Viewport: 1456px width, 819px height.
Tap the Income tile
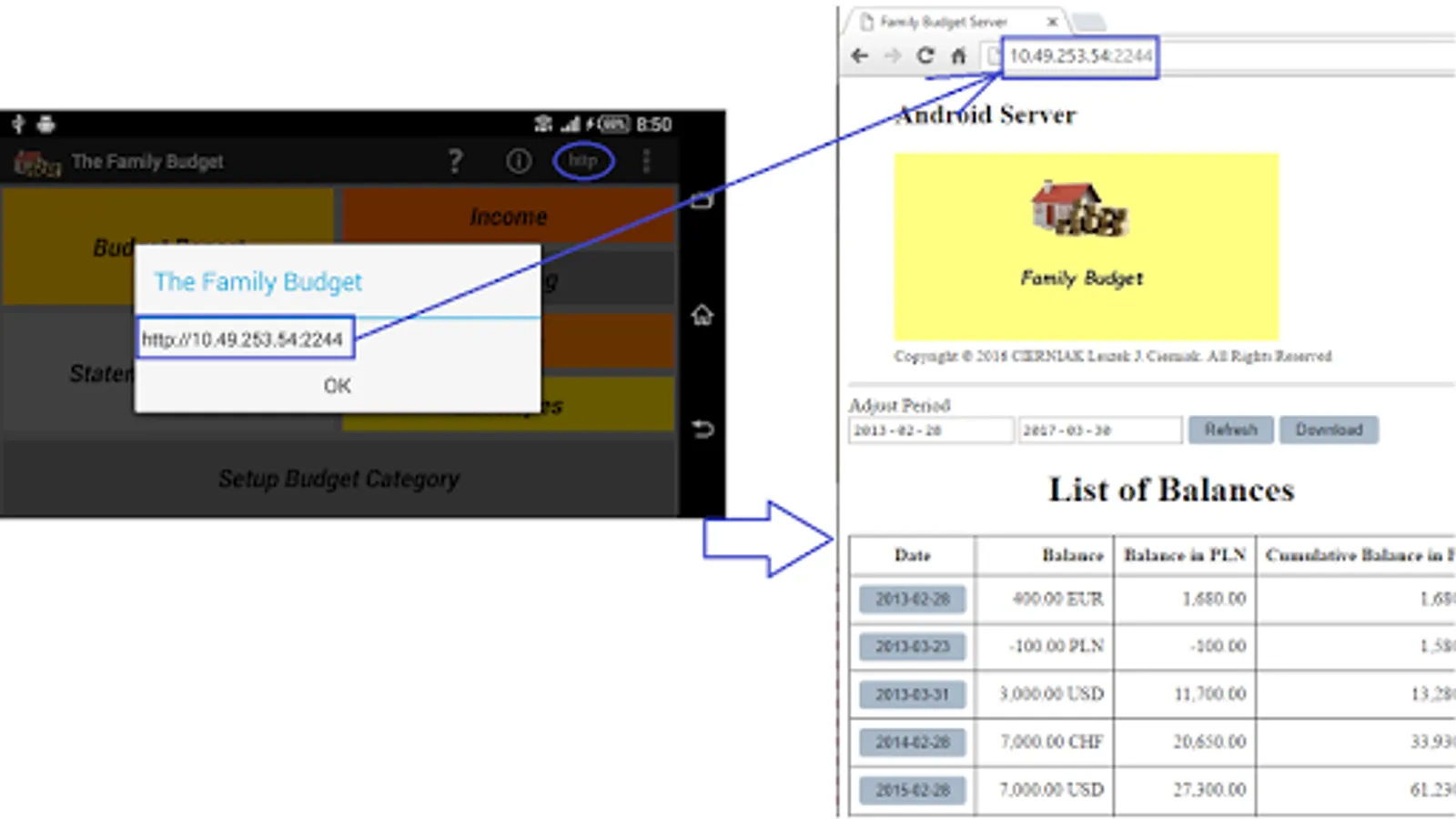[509, 217]
